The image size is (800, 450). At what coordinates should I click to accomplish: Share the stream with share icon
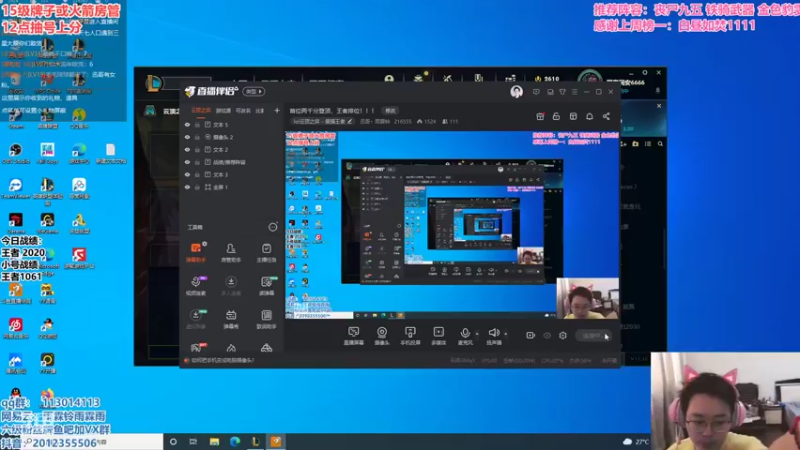(x=606, y=116)
